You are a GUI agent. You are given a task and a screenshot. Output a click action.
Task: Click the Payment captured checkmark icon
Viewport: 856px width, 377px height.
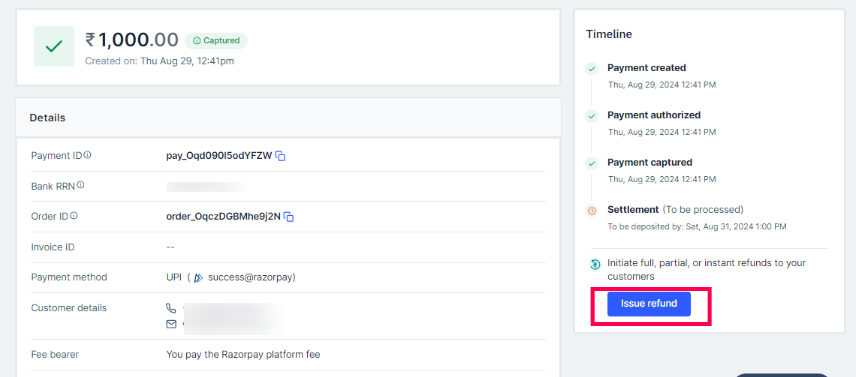(x=592, y=163)
